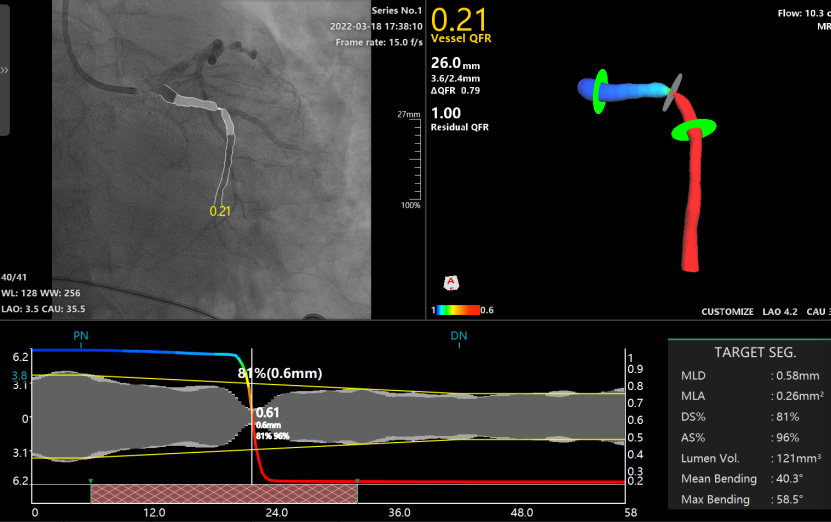Image resolution: width=831 pixels, height=522 pixels.
Task: Click the hatched stent region bar
Action: [x=224, y=492]
